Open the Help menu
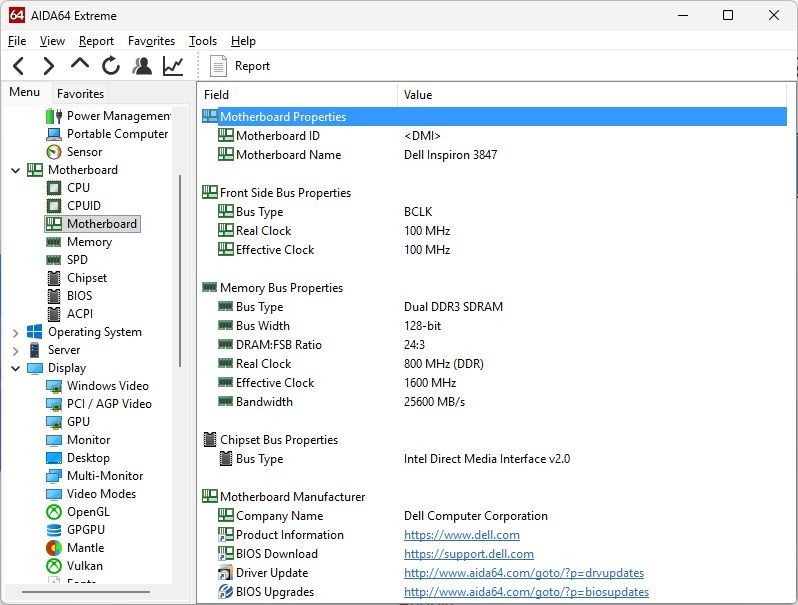 (x=243, y=41)
